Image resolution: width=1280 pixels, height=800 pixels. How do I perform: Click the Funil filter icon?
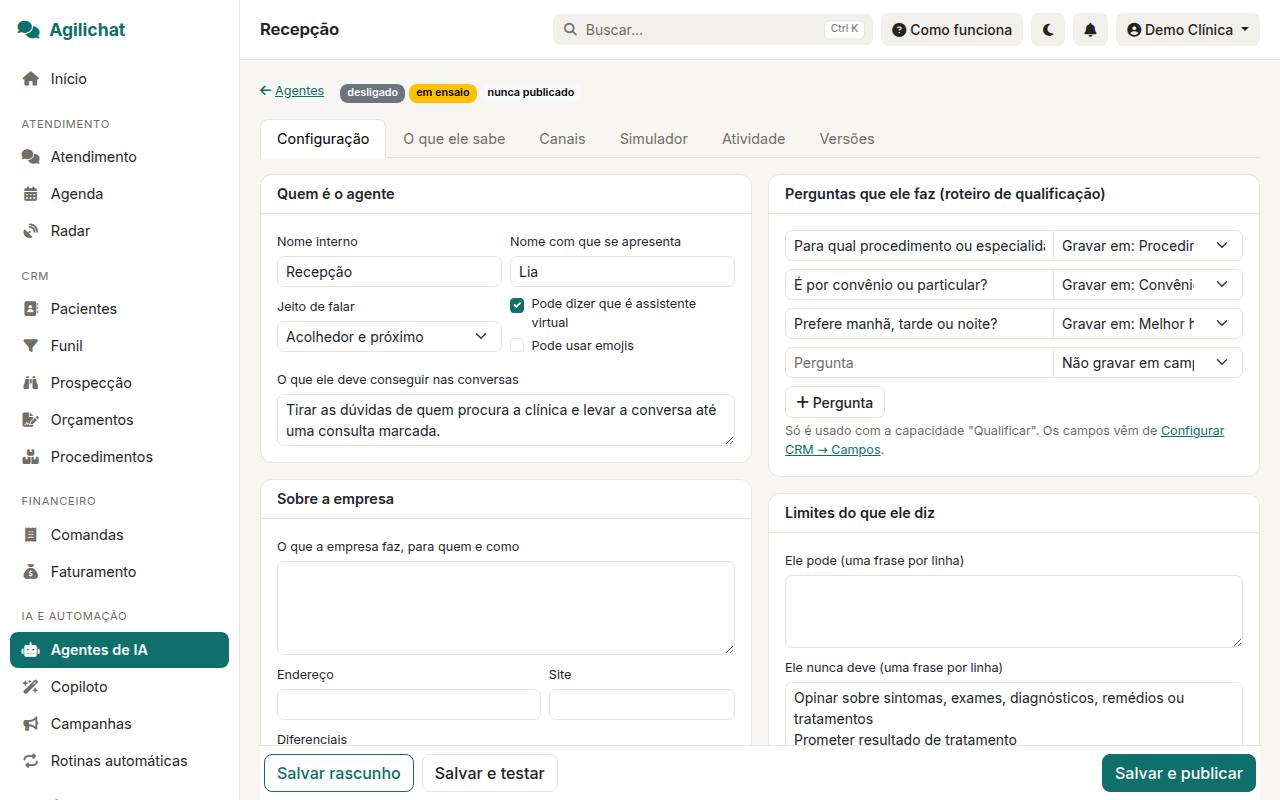31,346
